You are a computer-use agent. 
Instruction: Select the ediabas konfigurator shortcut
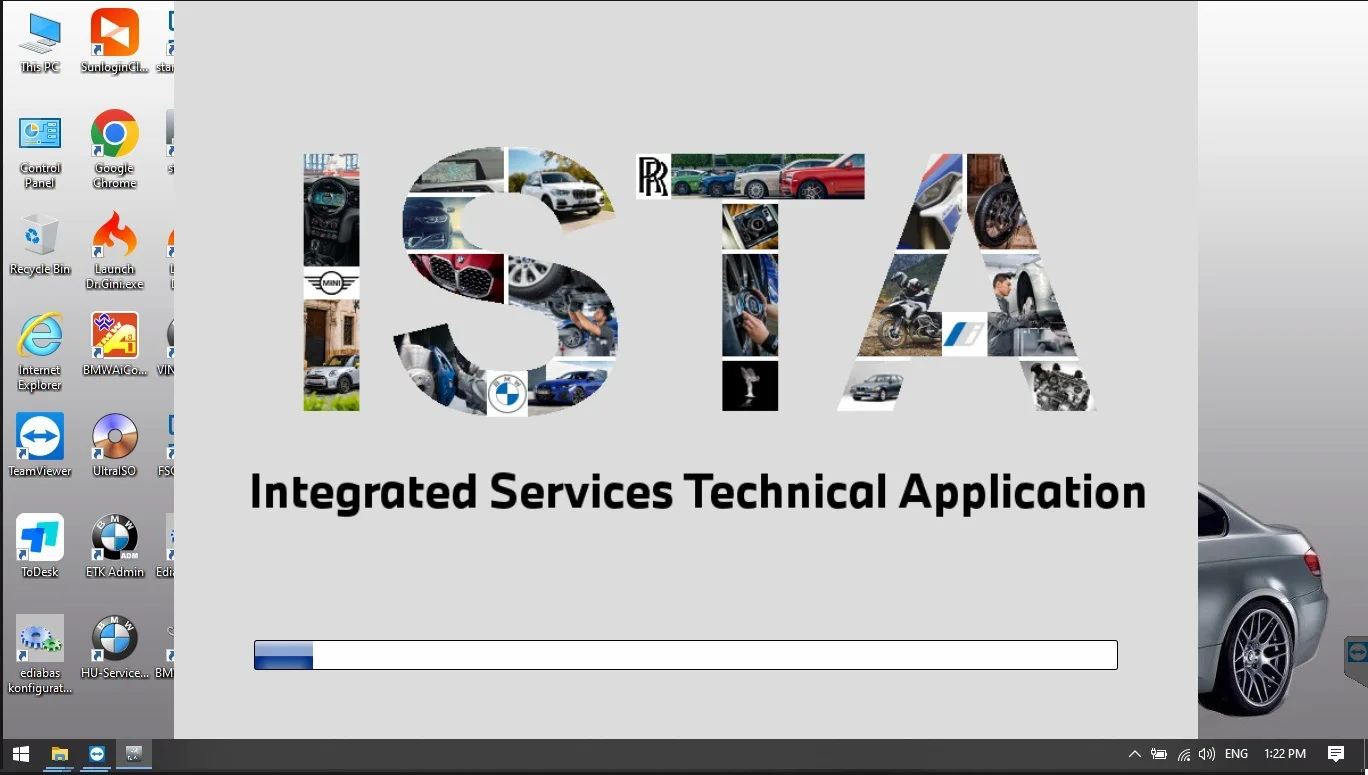(40, 654)
